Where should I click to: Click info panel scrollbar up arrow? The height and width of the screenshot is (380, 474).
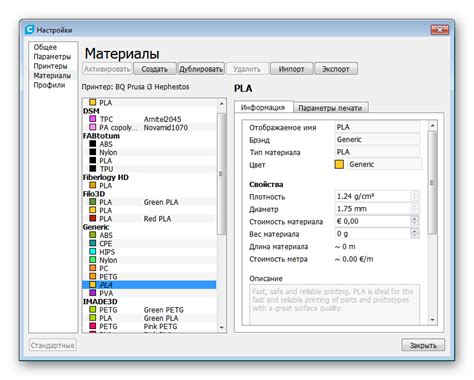tap(432, 126)
